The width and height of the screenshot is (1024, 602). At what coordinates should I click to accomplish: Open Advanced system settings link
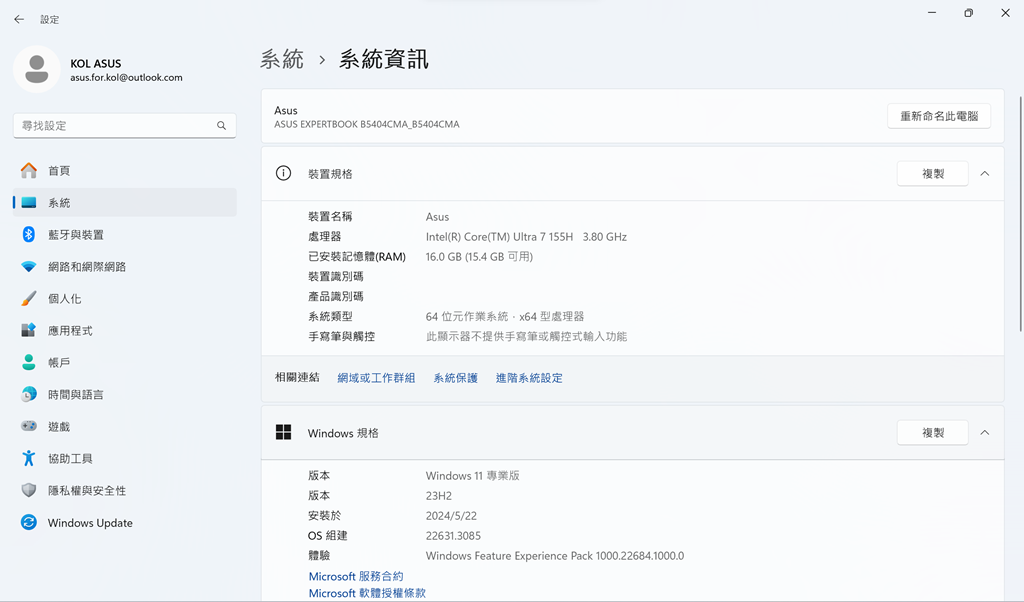pyautogui.click(x=529, y=378)
